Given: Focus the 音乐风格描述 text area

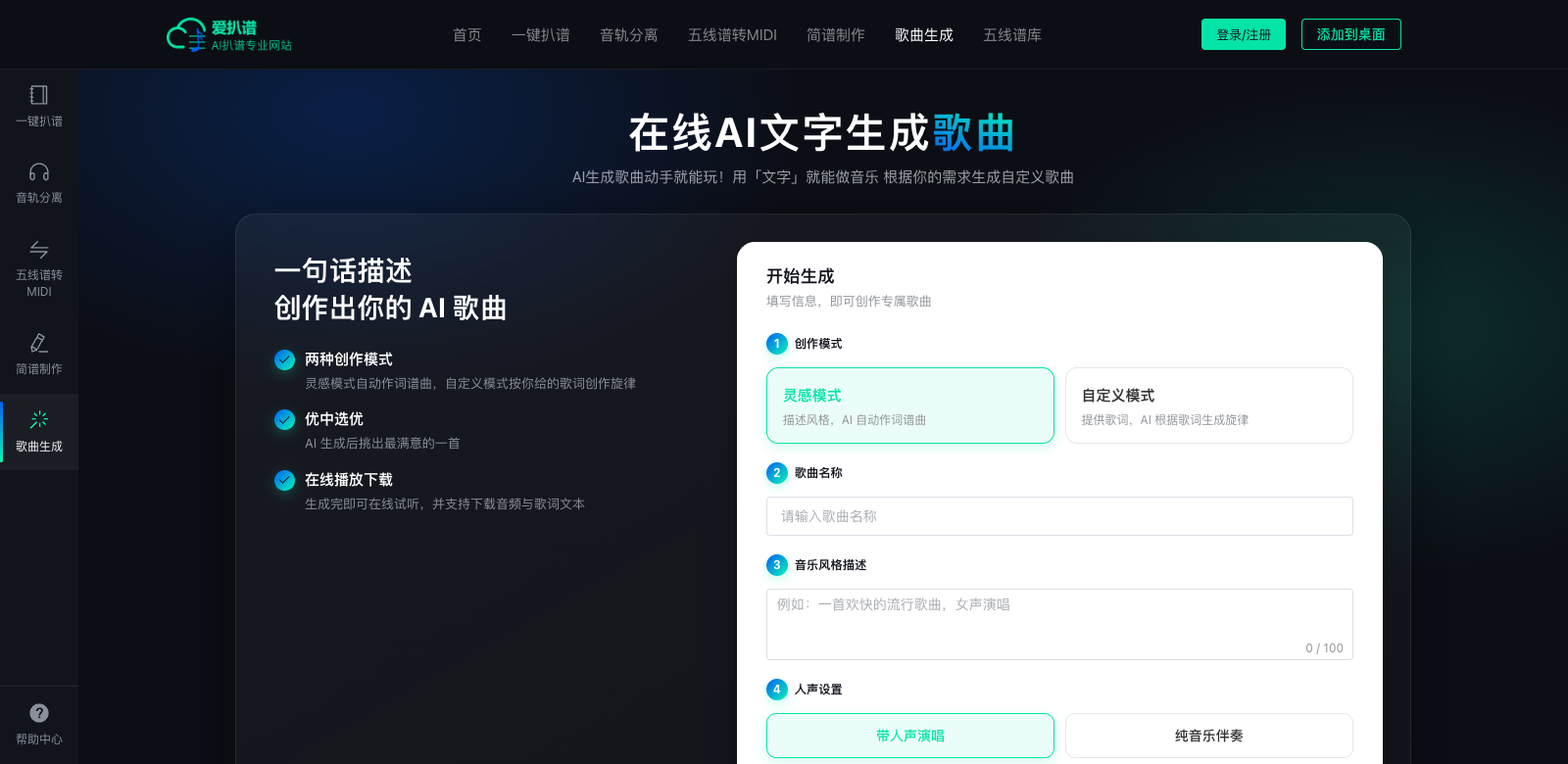Looking at the screenshot, I should click(x=1059, y=624).
